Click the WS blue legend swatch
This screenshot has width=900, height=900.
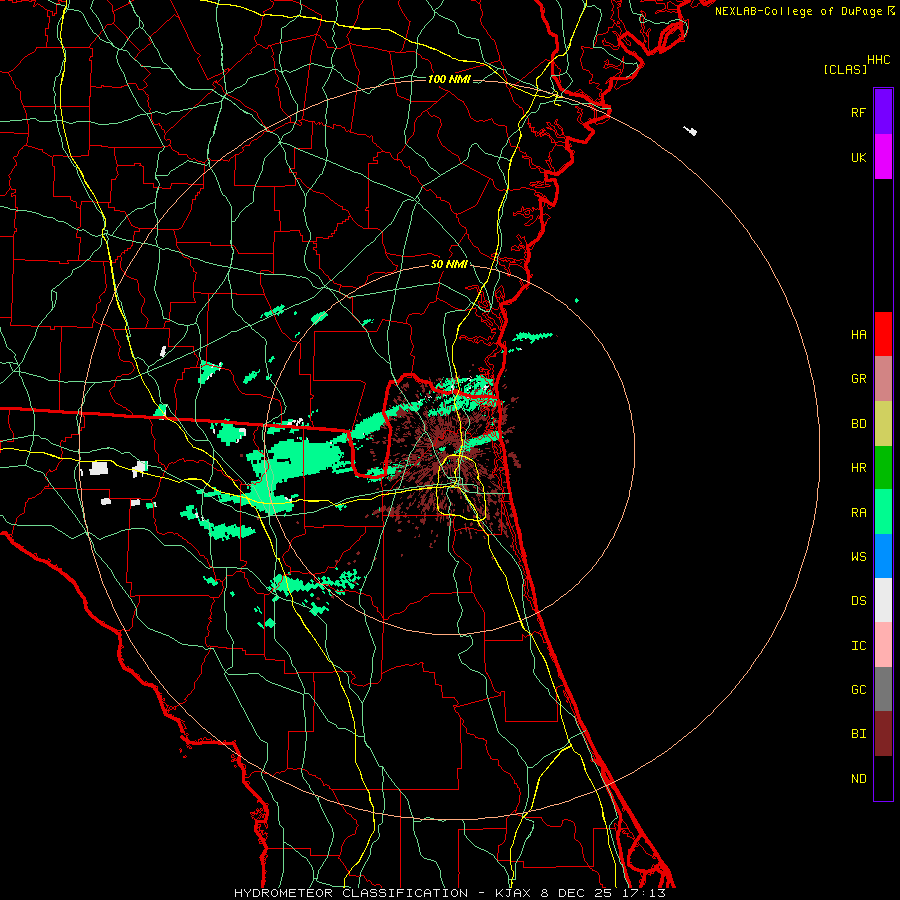(883, 556)
